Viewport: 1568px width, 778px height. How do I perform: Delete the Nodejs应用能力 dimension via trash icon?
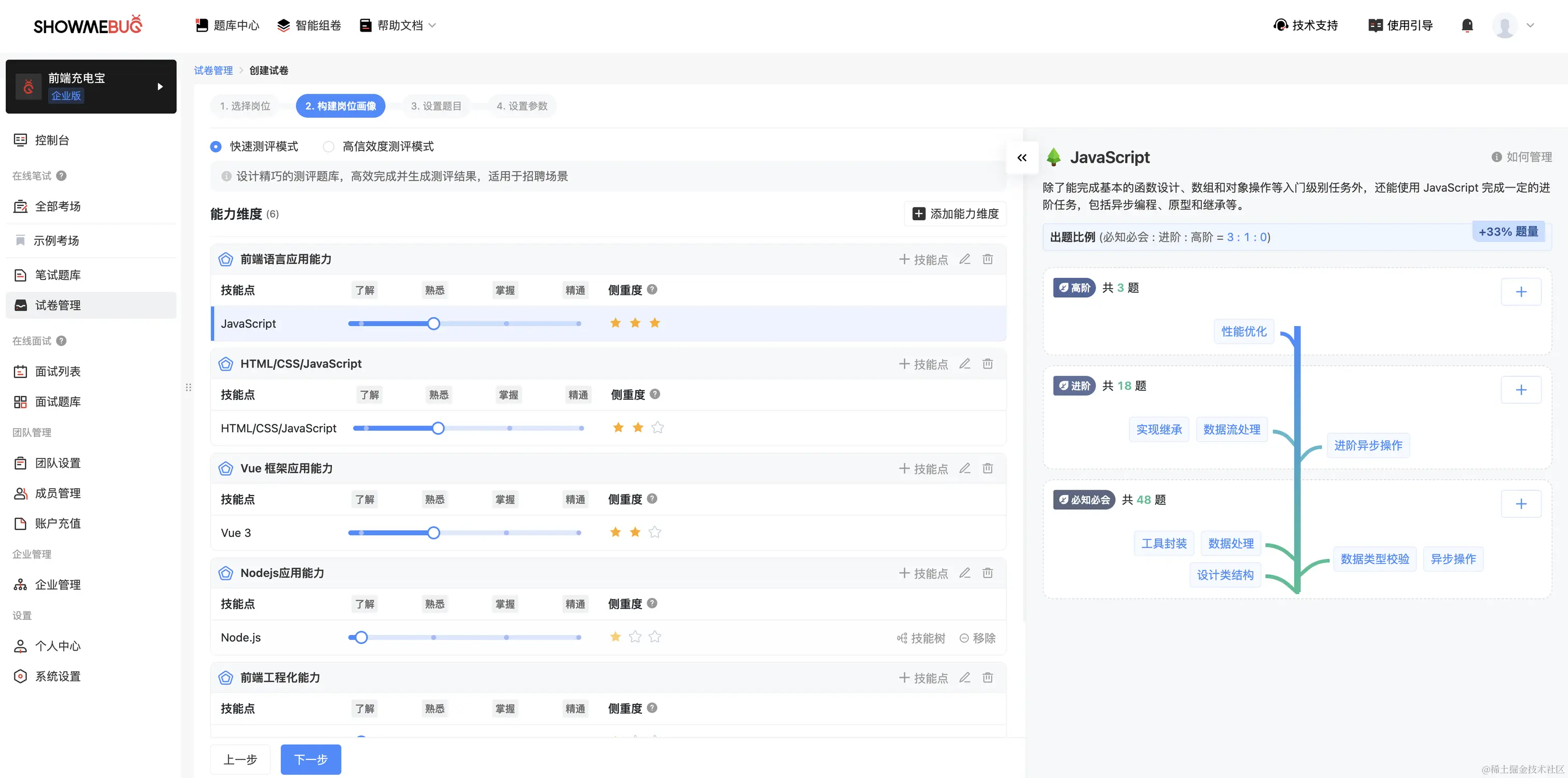987,573
